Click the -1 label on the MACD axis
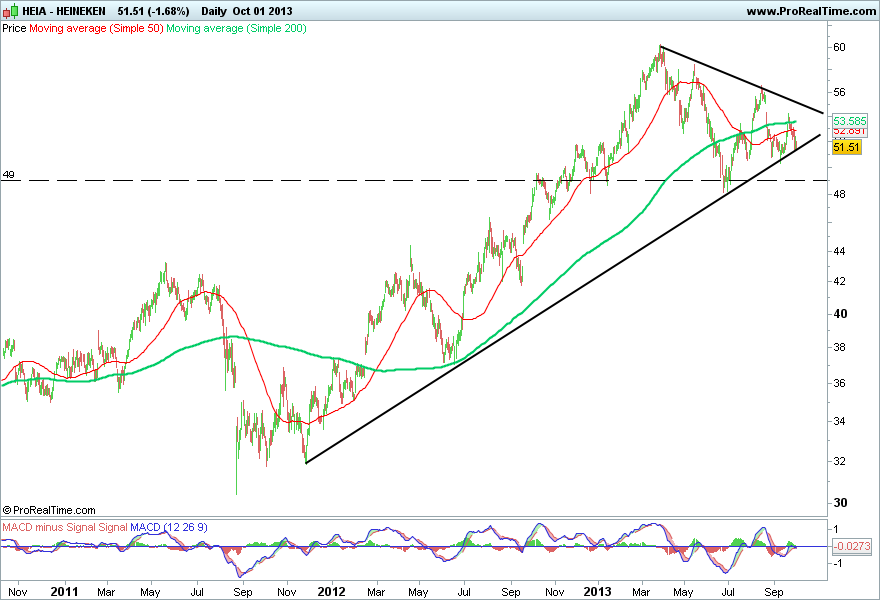The image size is (880, 600). (x=836, y=564)
